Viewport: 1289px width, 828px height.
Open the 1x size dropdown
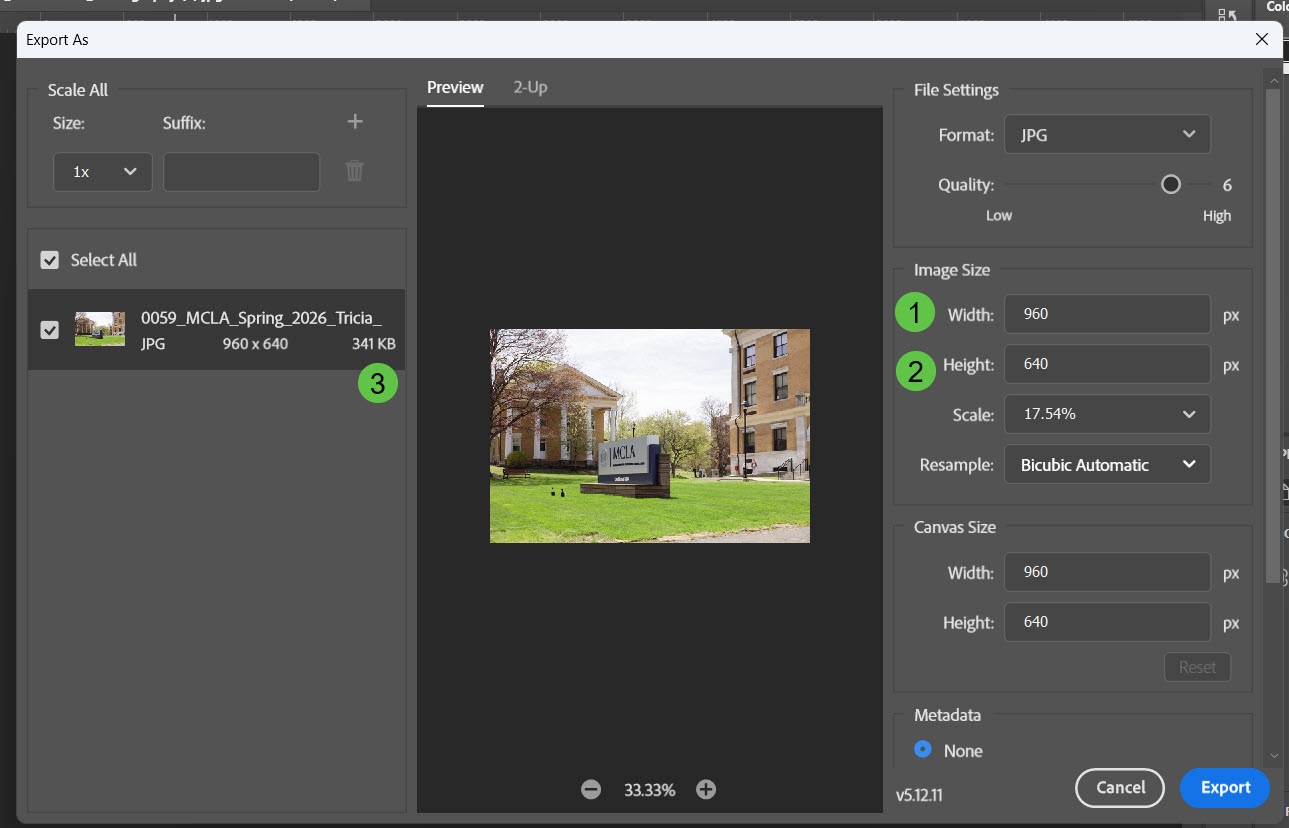click(103, 172)
